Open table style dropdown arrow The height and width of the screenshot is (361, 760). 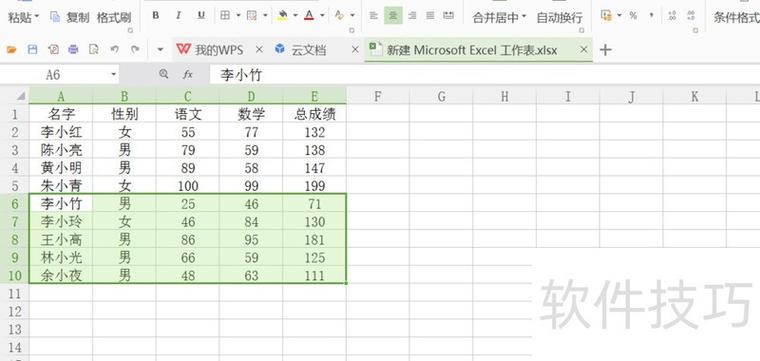[265, 16]
